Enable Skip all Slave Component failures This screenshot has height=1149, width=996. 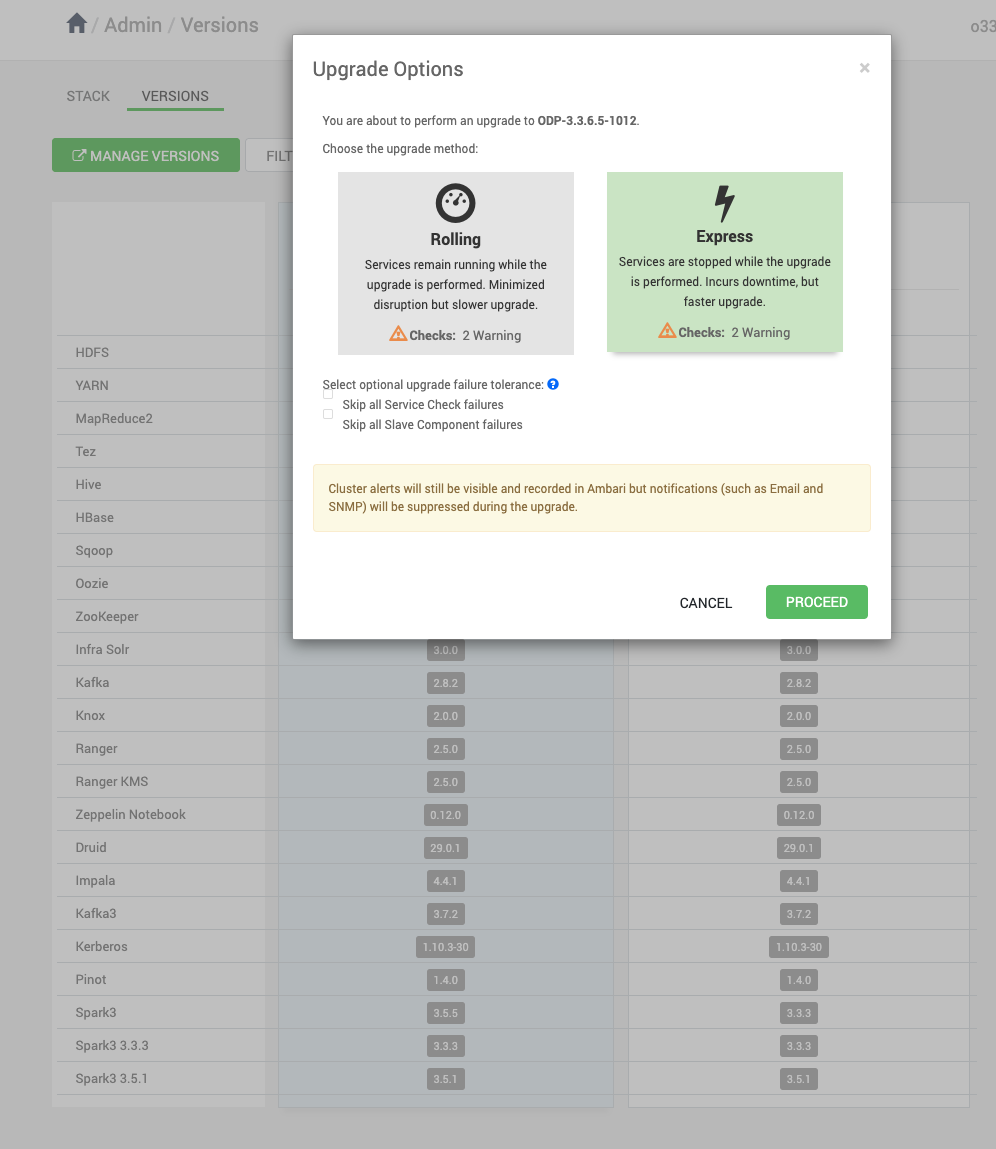328,414
